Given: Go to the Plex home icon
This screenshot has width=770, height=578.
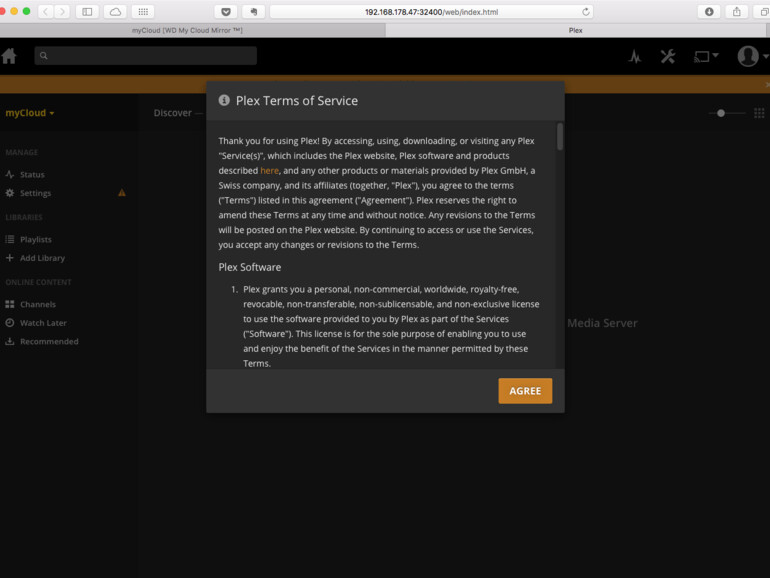Looking at the screenshot, I should [x=9, y=56].
